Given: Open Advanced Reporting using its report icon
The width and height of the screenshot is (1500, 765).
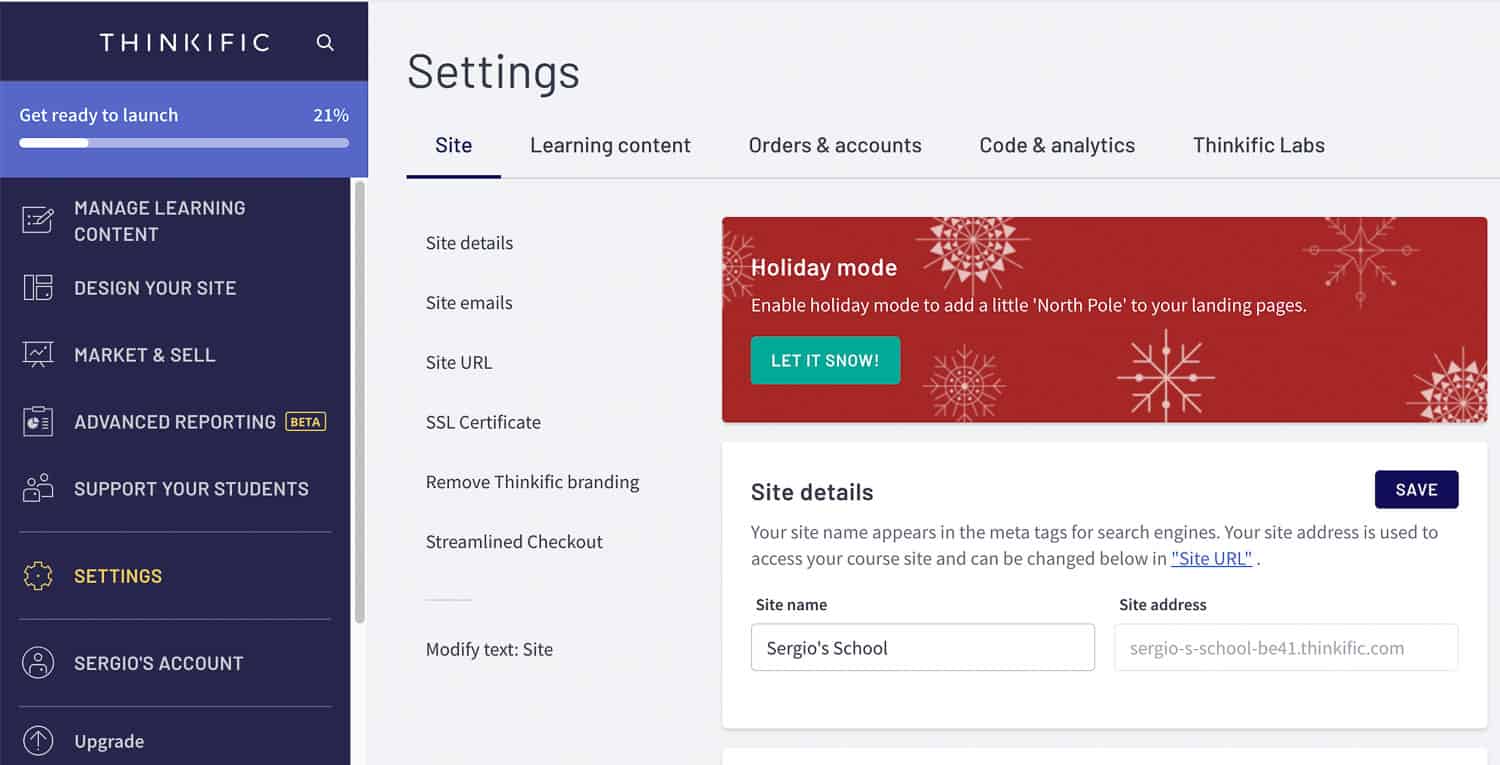Looking at the screenshot, I should pyautogui.click(x=38, y=421).
